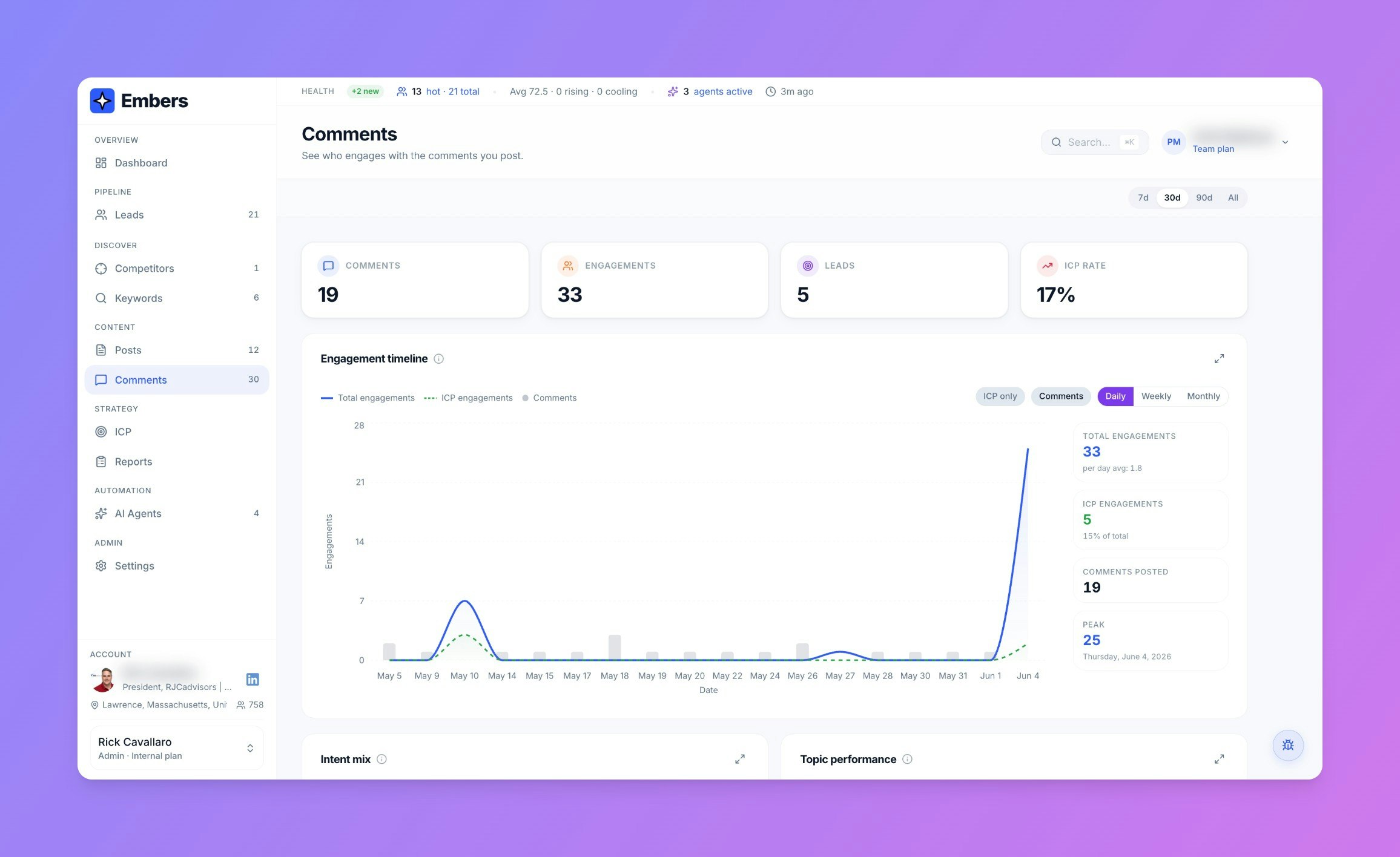Switch the timeline to Daily view
Screen dimensions: 1400x857
coord(1115,396)
